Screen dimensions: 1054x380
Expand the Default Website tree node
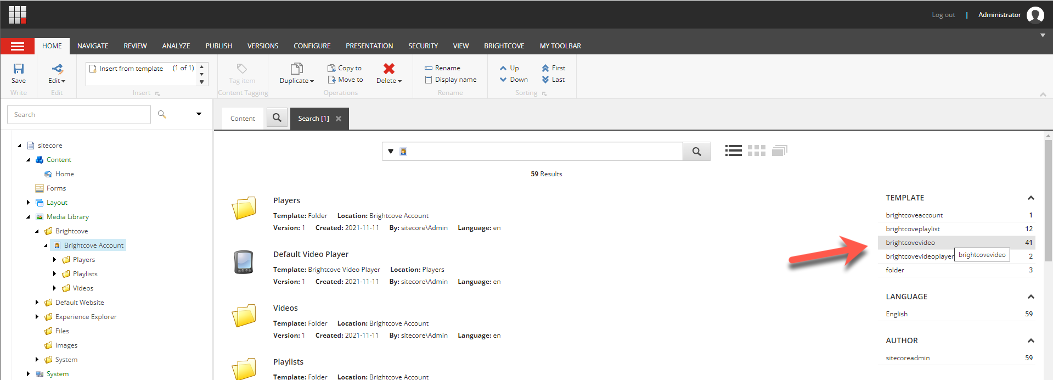(x=37, y=302)
